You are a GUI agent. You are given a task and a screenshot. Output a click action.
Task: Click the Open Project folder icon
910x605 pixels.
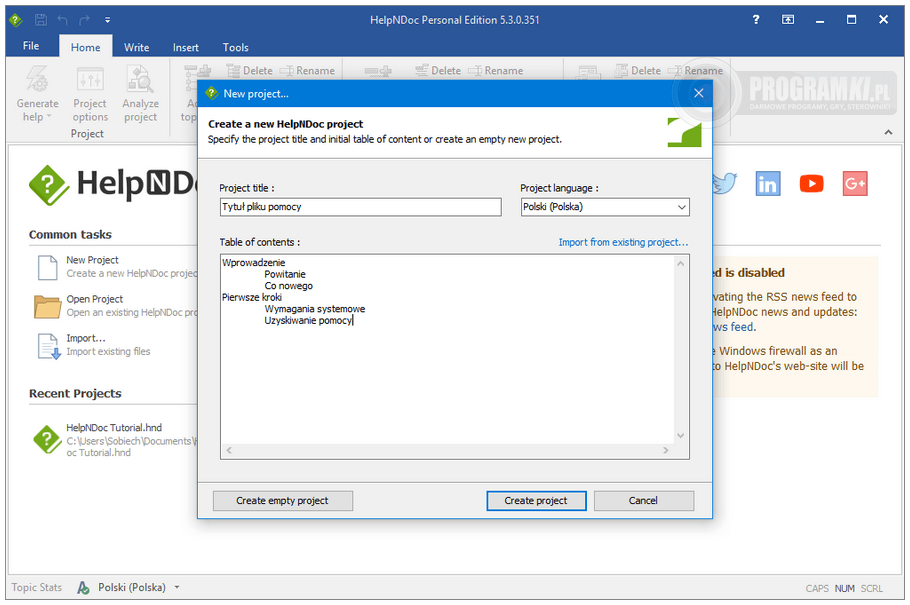pos(48,306)
